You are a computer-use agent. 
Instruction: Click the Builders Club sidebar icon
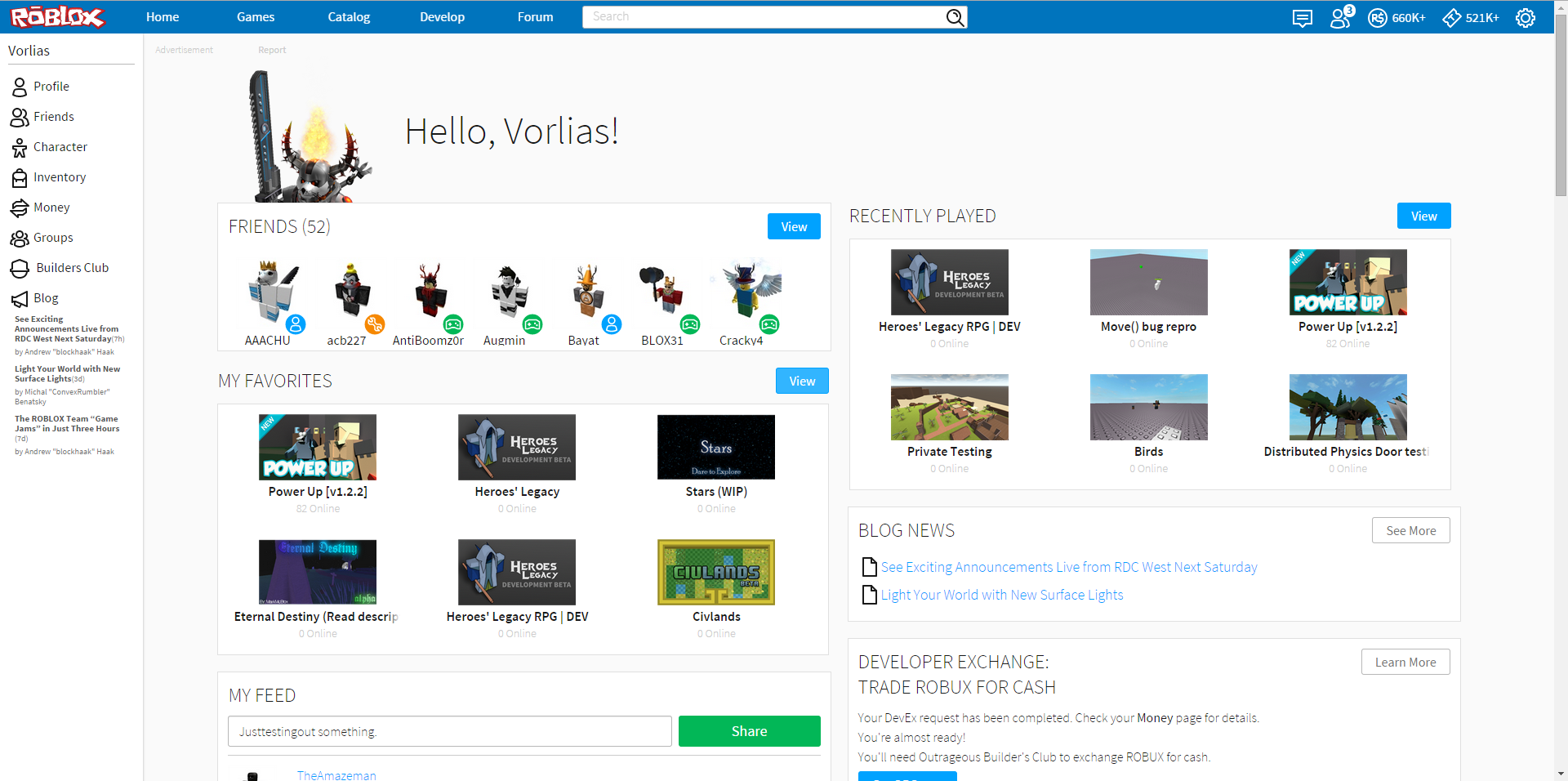pos(20,268)
